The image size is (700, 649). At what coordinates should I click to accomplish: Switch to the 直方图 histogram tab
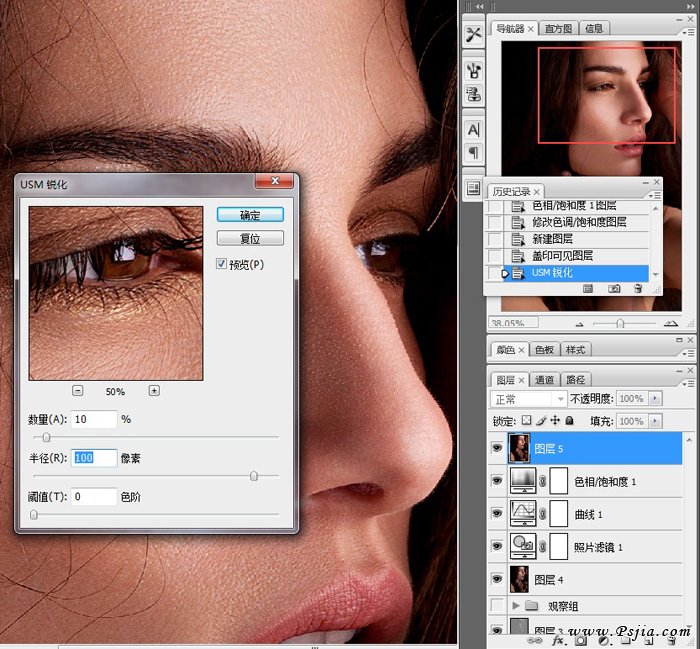pyautogui.click(x=558, y=29)
